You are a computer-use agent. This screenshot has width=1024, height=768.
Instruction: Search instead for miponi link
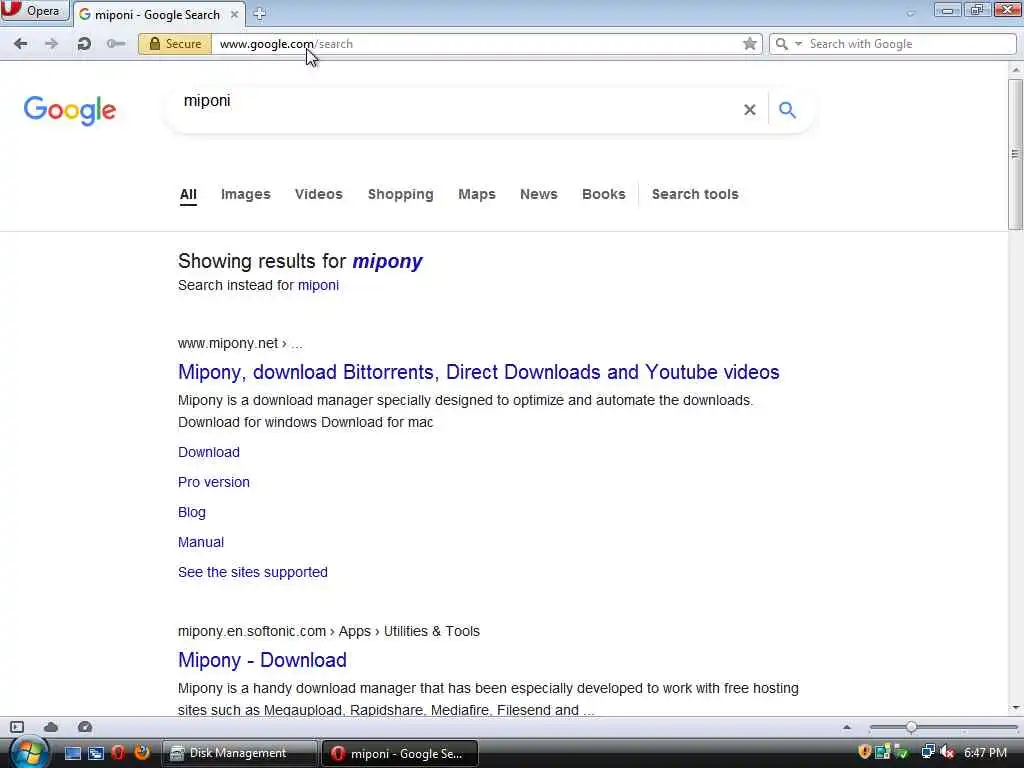tap(318, 285)
